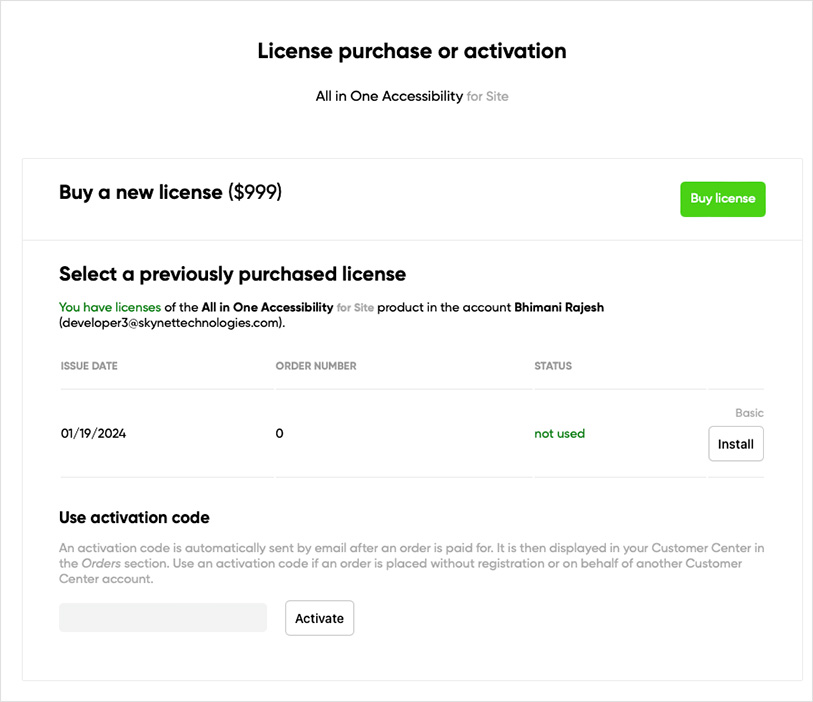Click the 'Use activation code' heading
The width and height of the screenshot is (813, 702).
click(x=134, y=517)
